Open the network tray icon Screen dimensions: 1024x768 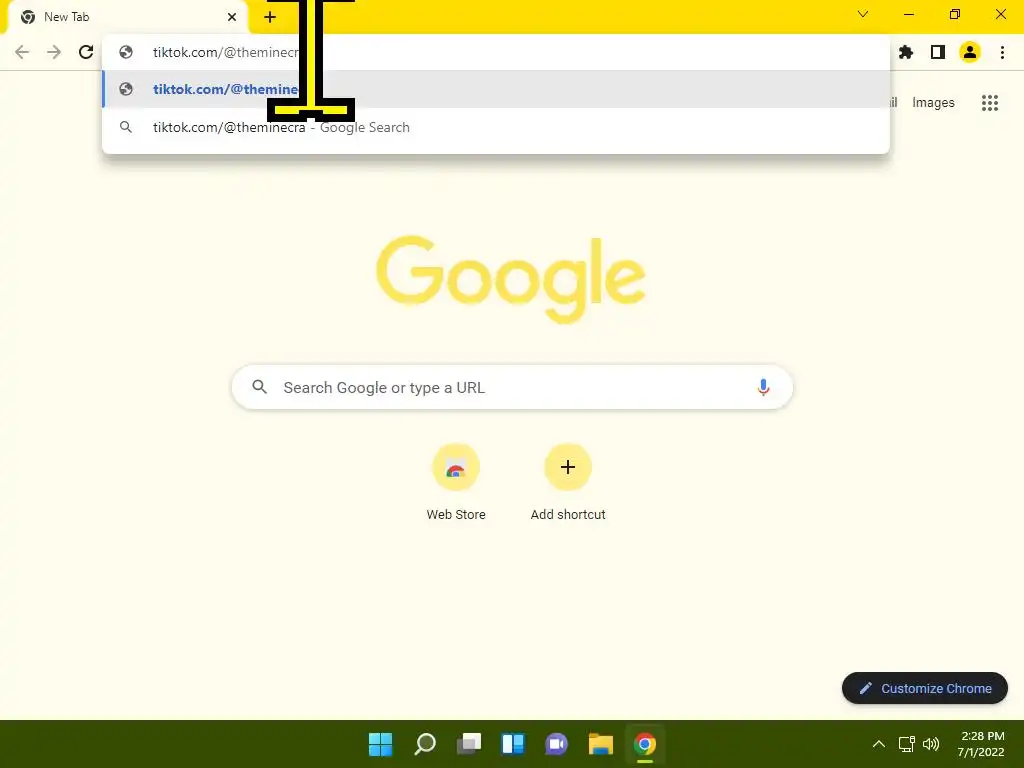tap(906, 744)
